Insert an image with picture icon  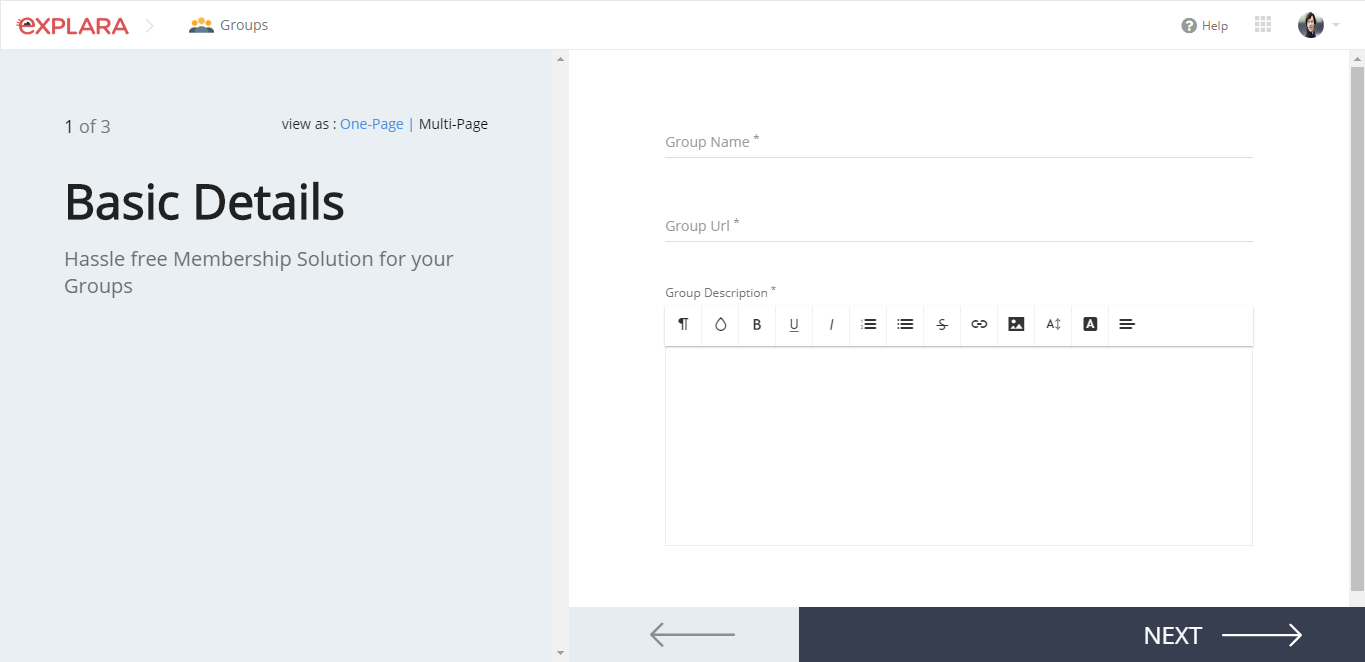click(1016, 324)
